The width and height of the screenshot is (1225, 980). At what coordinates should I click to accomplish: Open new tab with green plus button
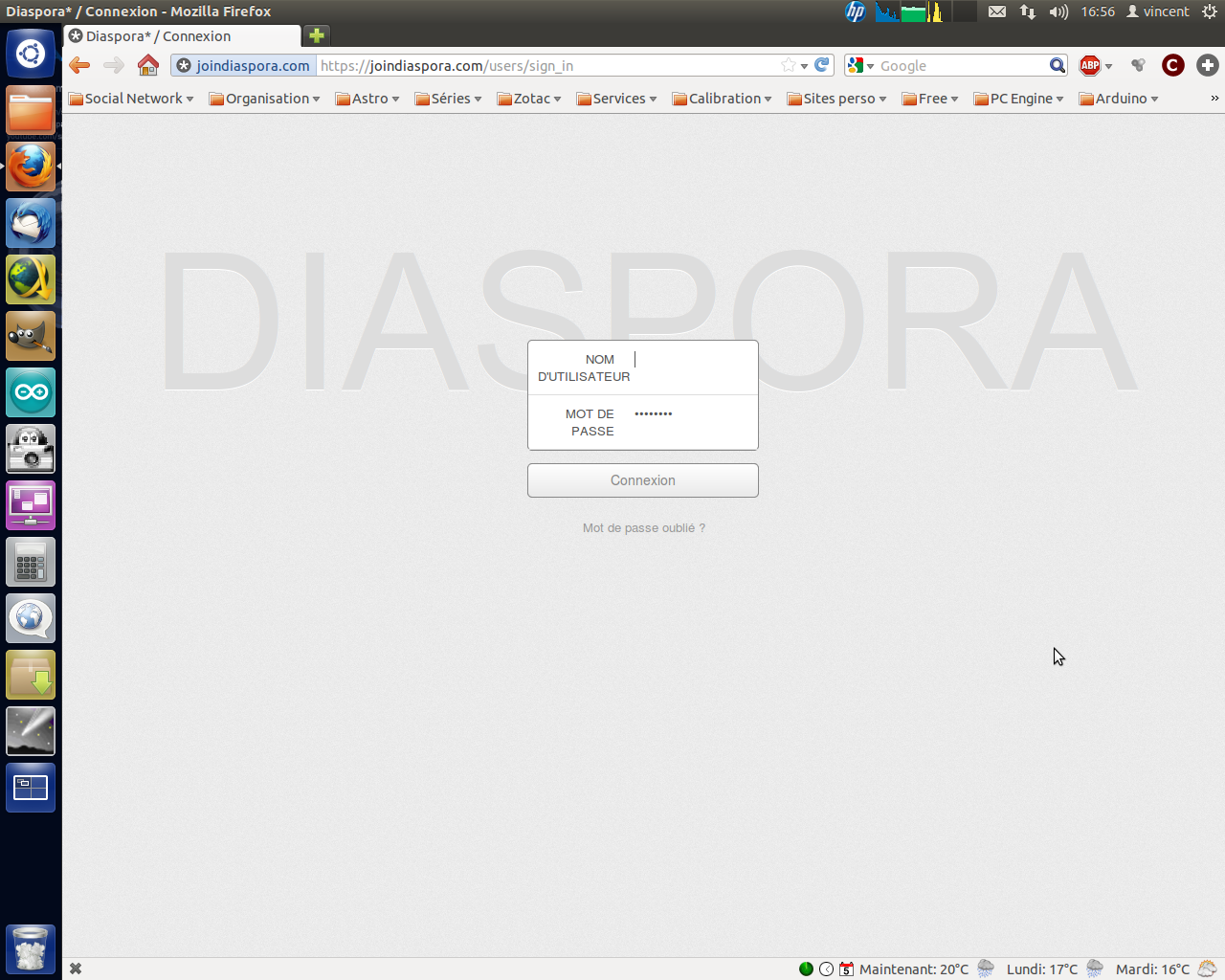click(x=316, y=35)
